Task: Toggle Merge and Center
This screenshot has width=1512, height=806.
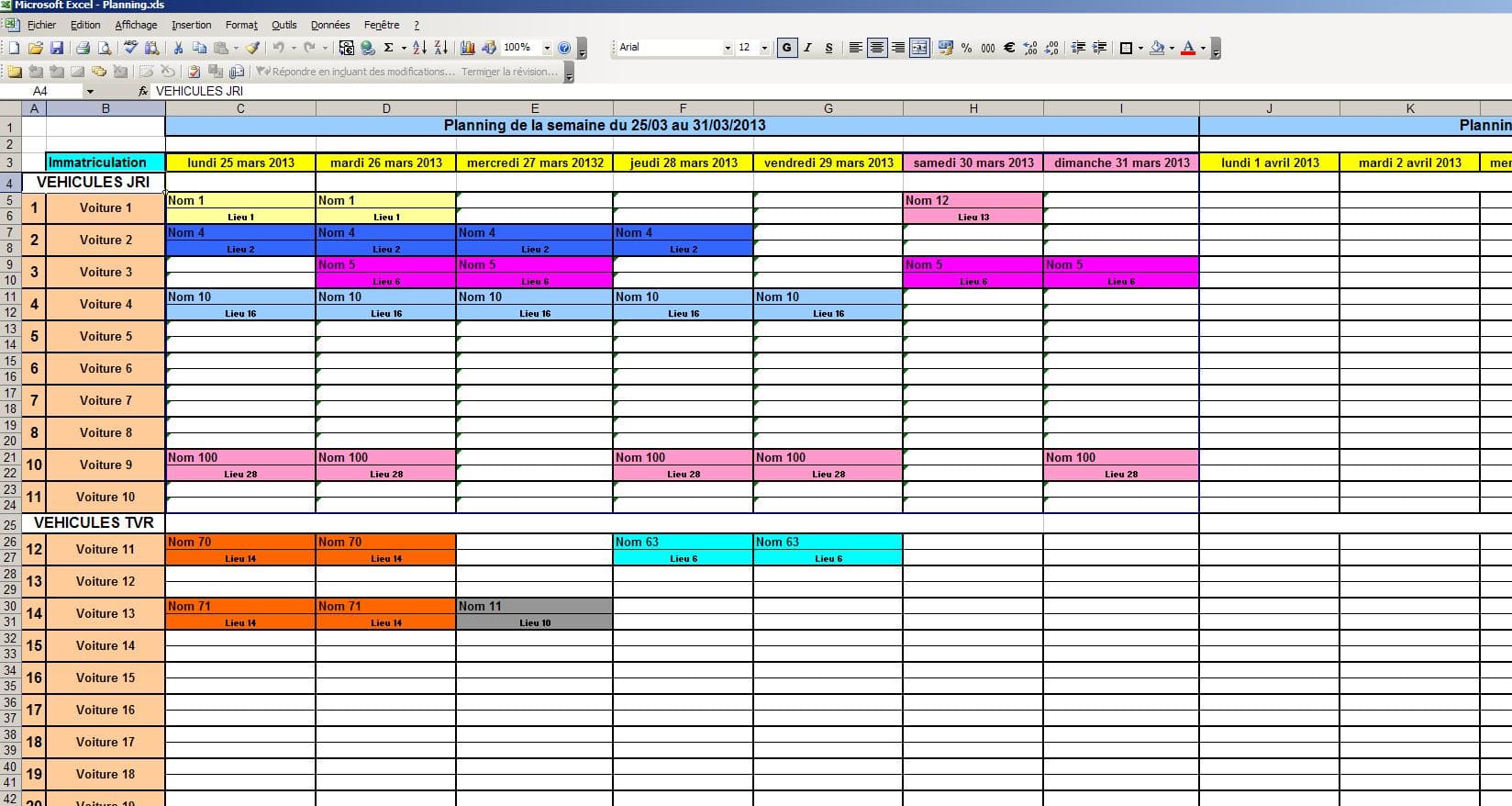Action: click(x=919, y=48)
